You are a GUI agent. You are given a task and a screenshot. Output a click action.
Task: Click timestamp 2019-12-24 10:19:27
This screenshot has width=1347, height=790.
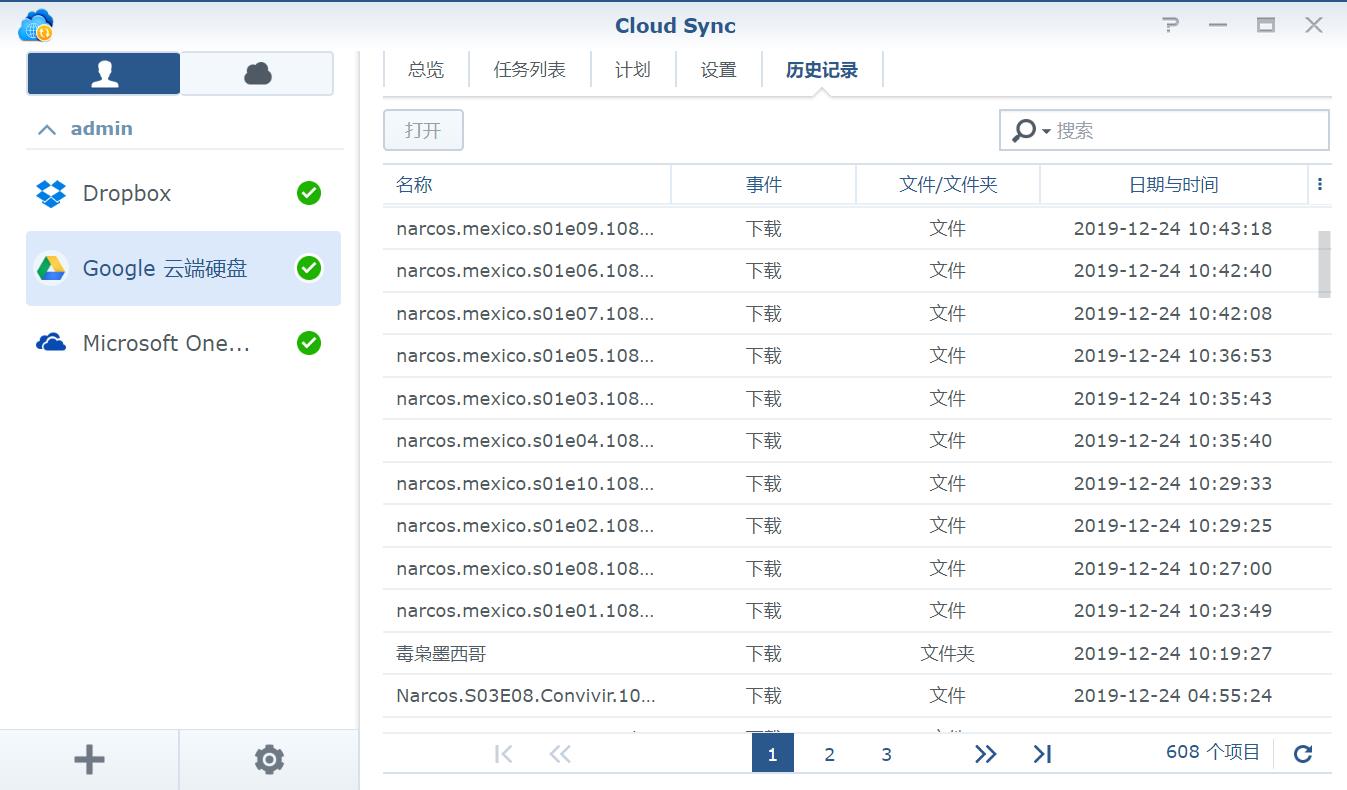(x=1173, y=653)
